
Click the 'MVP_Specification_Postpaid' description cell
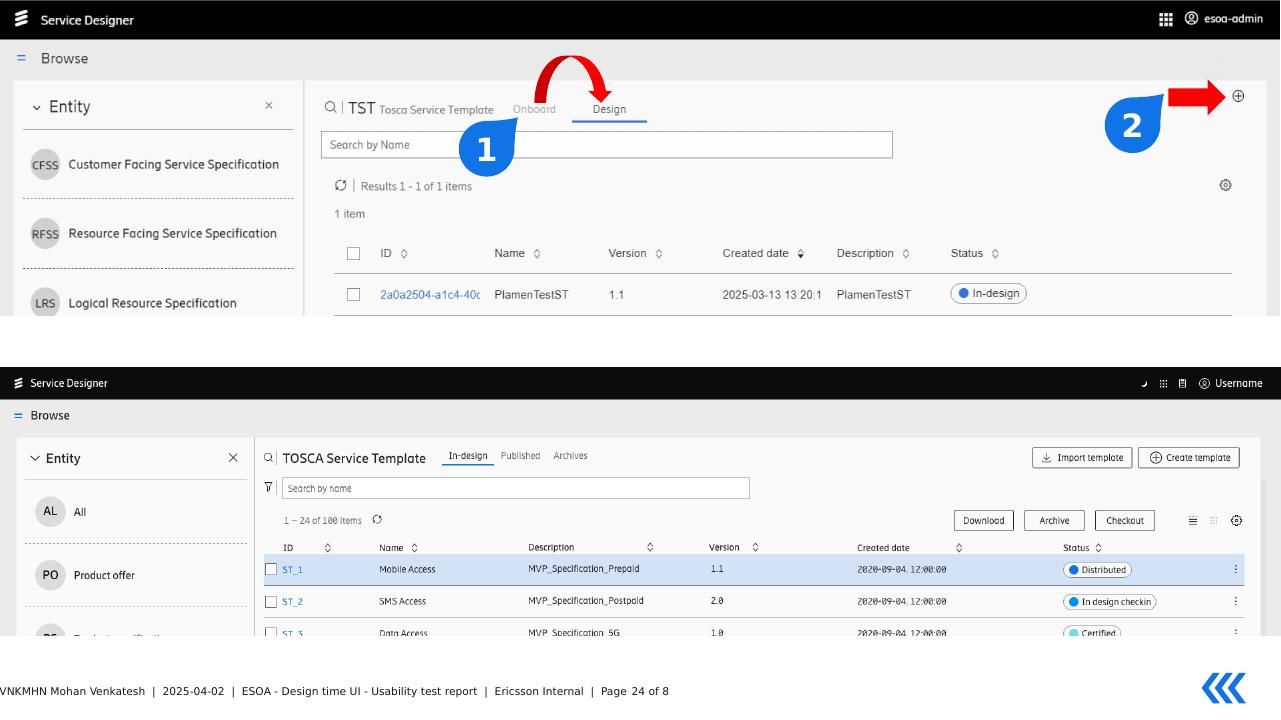[x=586, y=601]
